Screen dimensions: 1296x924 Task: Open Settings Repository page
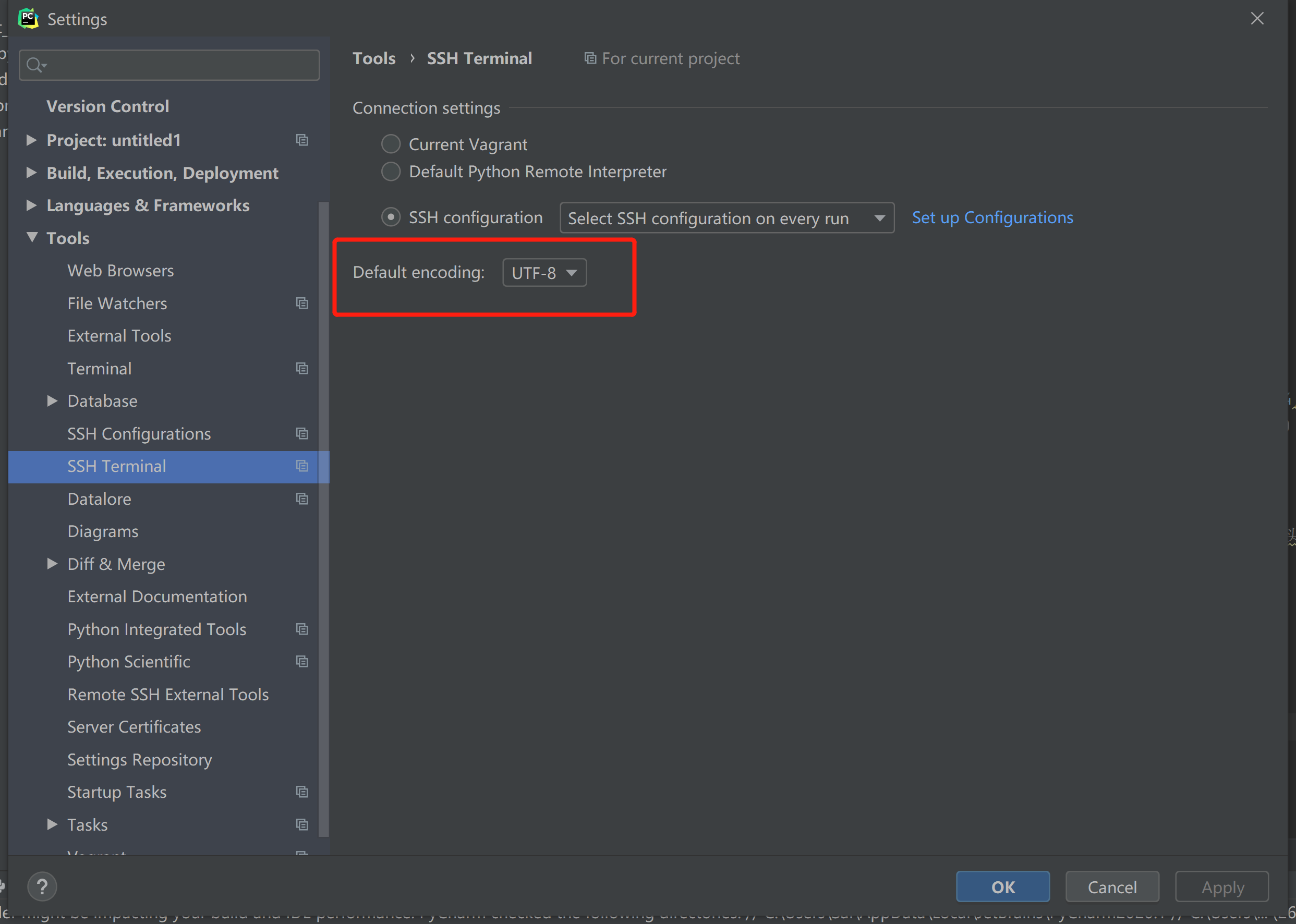139,760
